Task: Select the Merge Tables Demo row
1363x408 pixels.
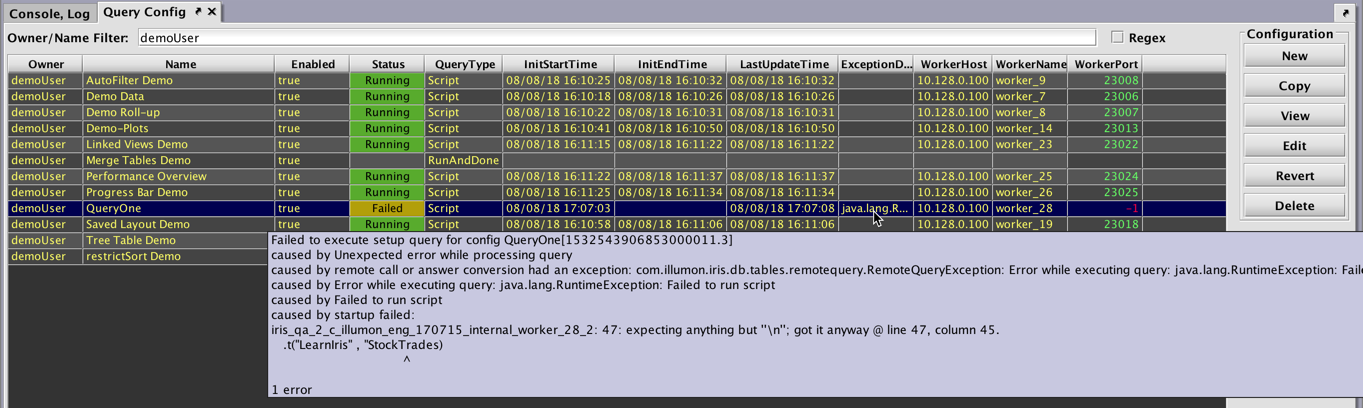Action: coord(180,160)
